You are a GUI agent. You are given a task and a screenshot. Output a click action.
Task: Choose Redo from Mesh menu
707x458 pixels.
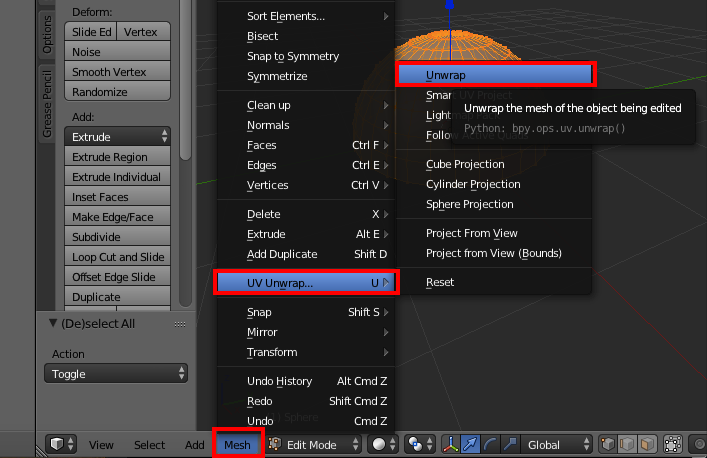(x=307, y=401)
